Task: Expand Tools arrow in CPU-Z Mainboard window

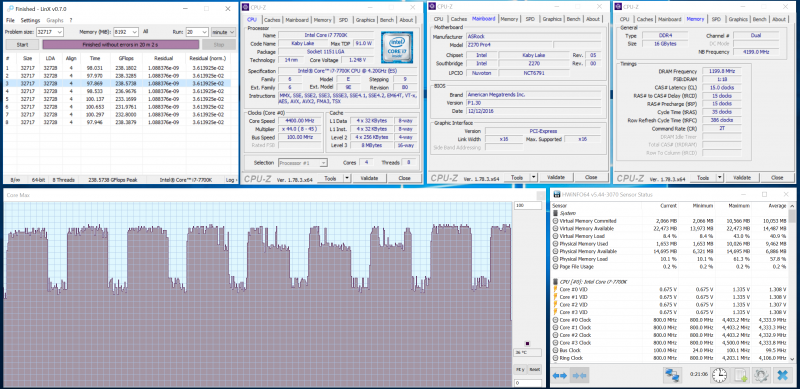Action: 534,177
